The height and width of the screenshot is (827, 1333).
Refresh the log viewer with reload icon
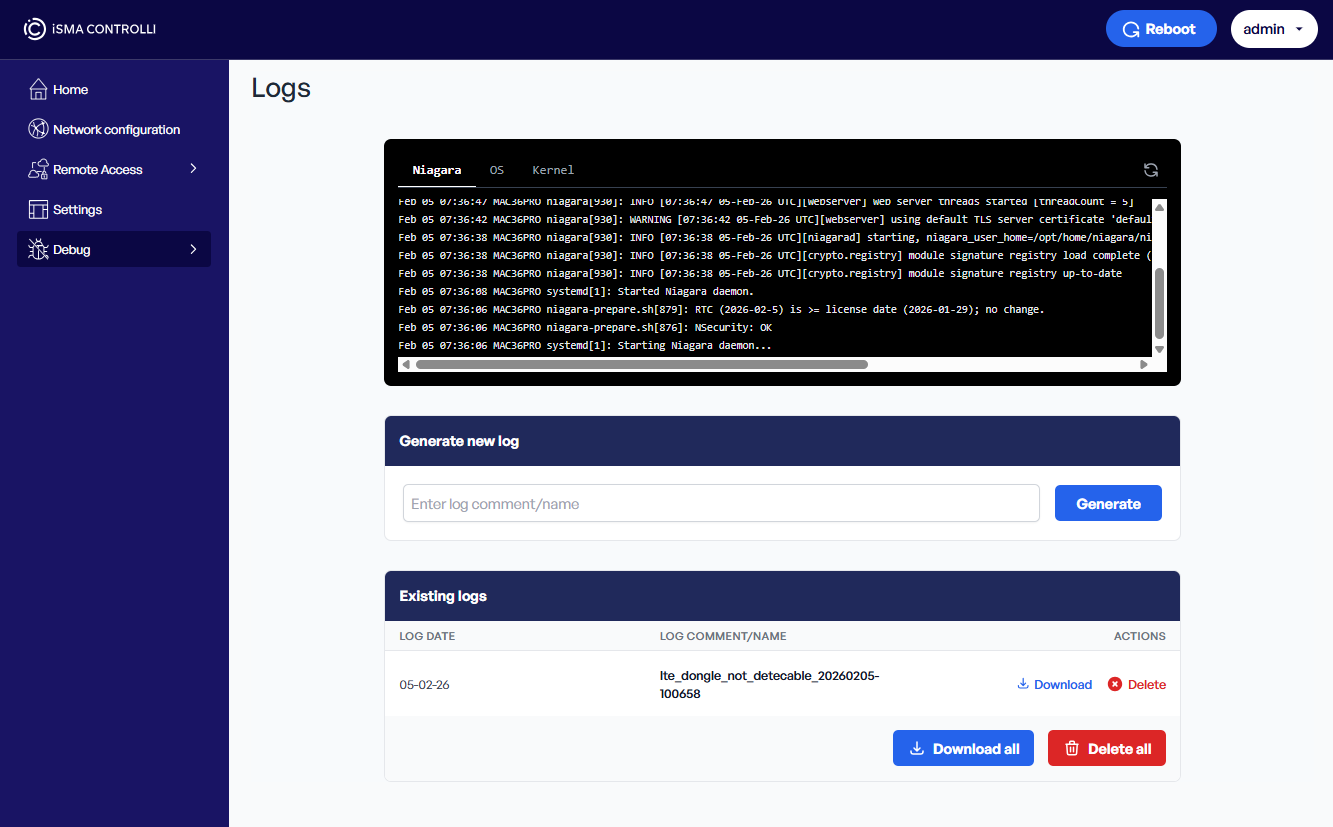coord(1151,170)
